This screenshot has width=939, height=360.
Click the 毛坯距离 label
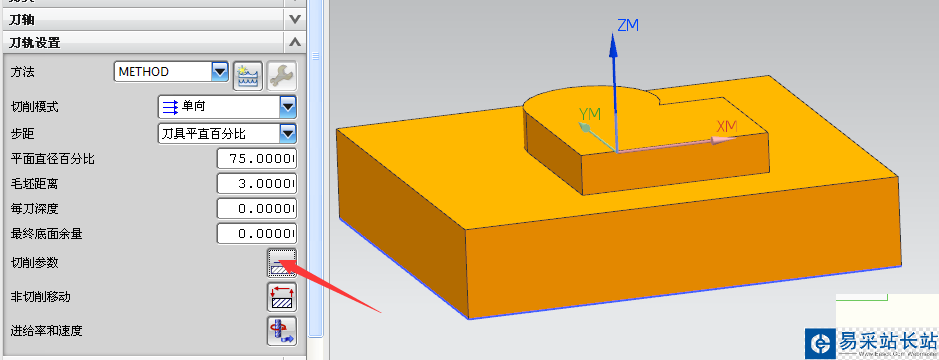[35, 184]
